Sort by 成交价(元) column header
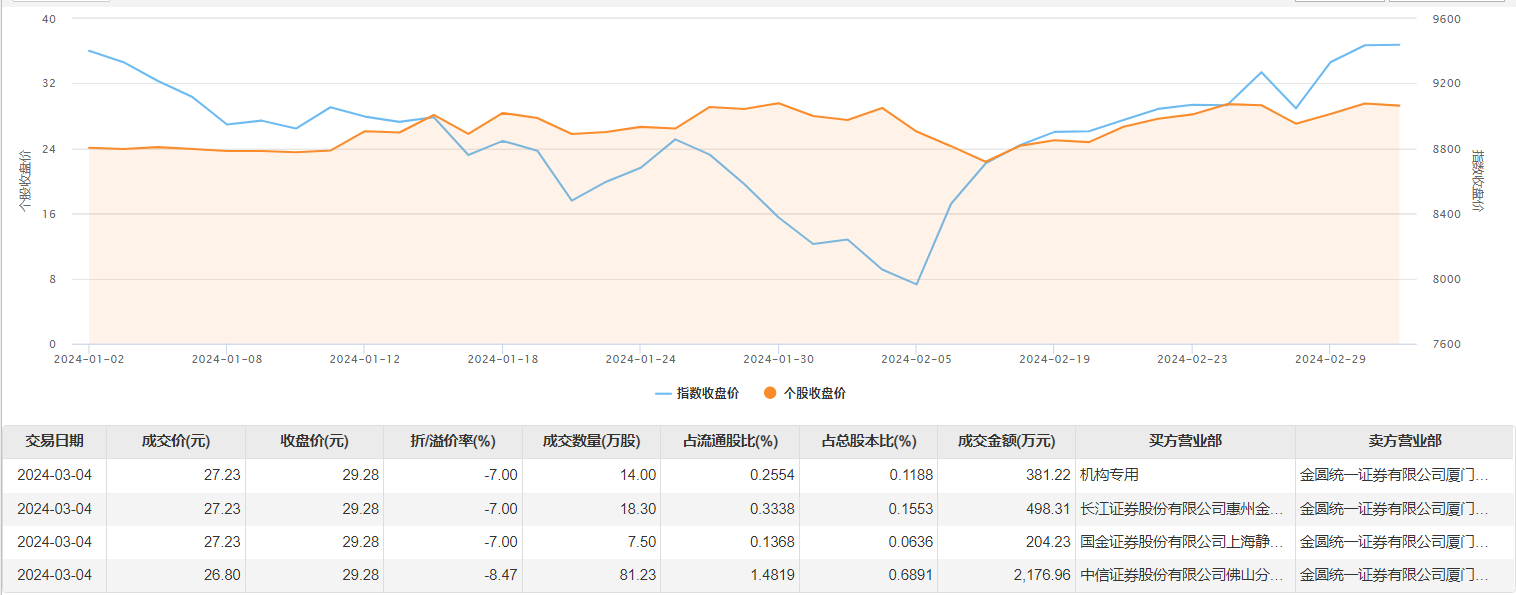 pyautogui.click(x=176, y=441)
